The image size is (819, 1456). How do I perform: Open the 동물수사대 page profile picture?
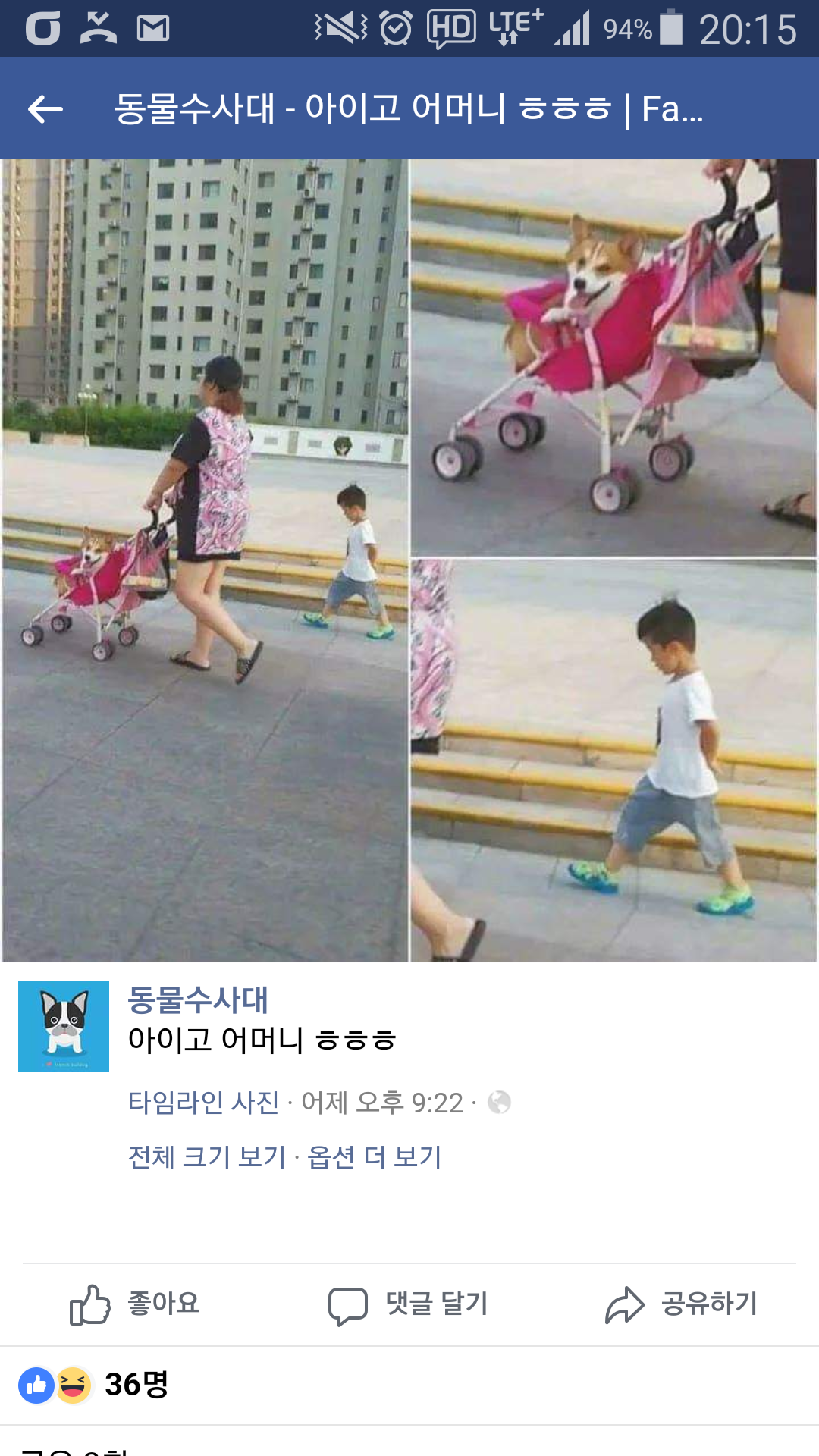[x=64, y=1025]
